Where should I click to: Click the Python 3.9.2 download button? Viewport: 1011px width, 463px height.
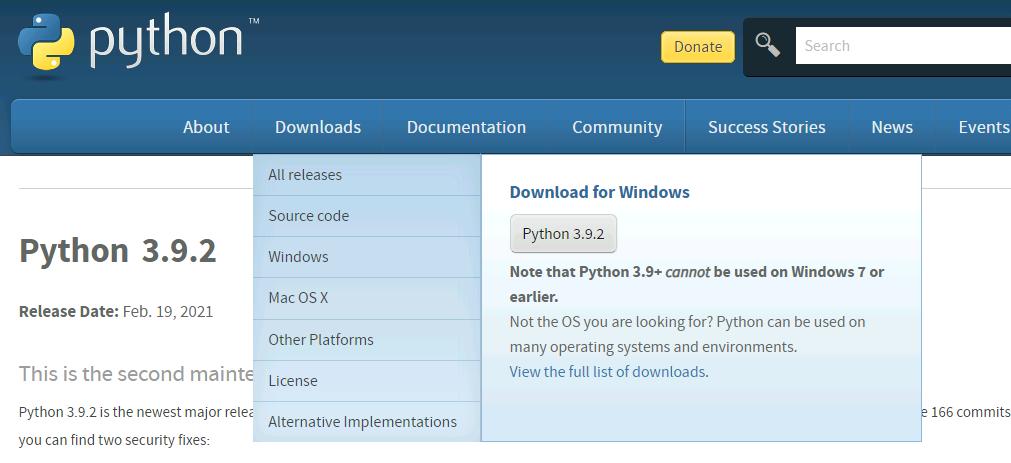coord(563,233)
